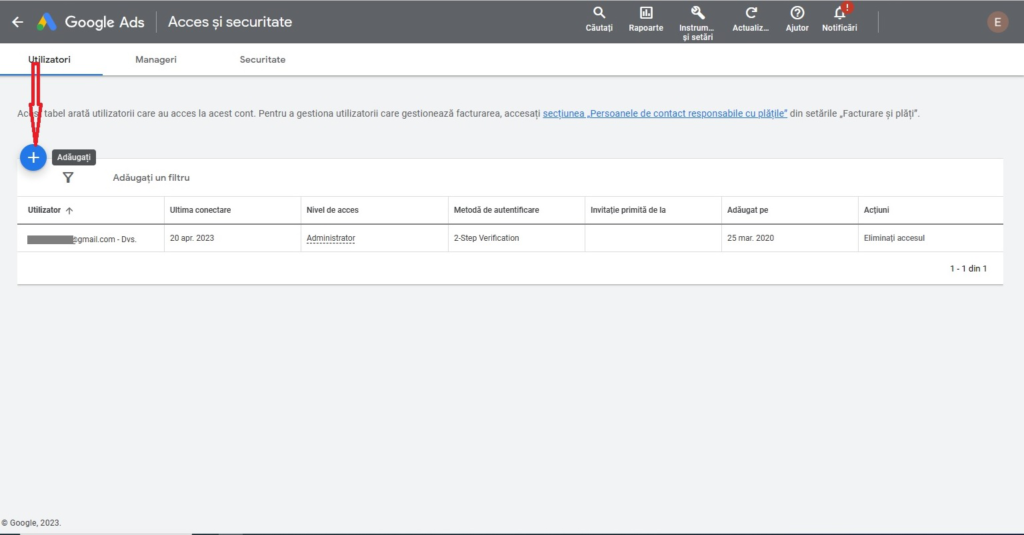Click the 25 mar. 2020 date cell
Screen dimensions: 1024x535
pyautogui.click(x=750, y=238)
